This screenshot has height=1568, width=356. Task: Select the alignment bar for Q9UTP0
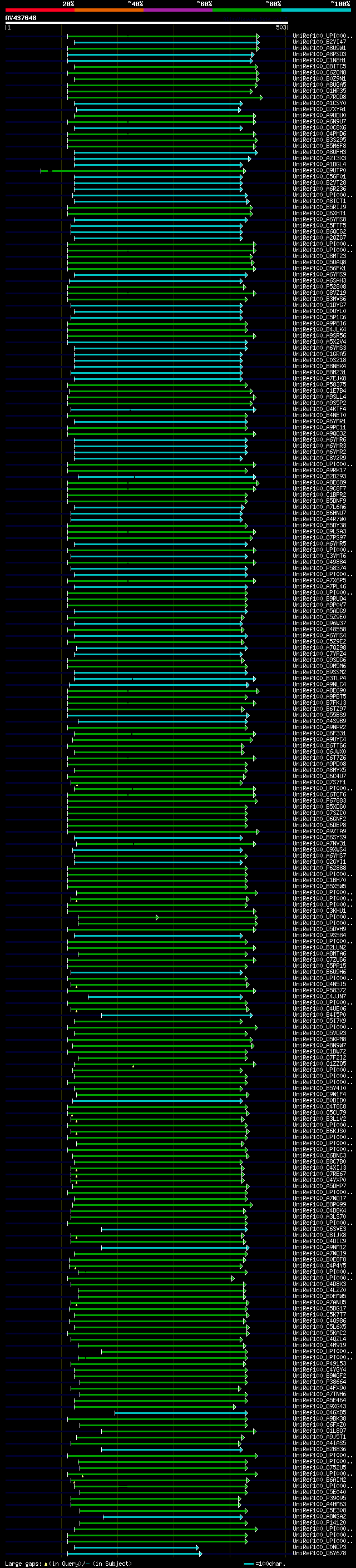[x=143, y=171]
